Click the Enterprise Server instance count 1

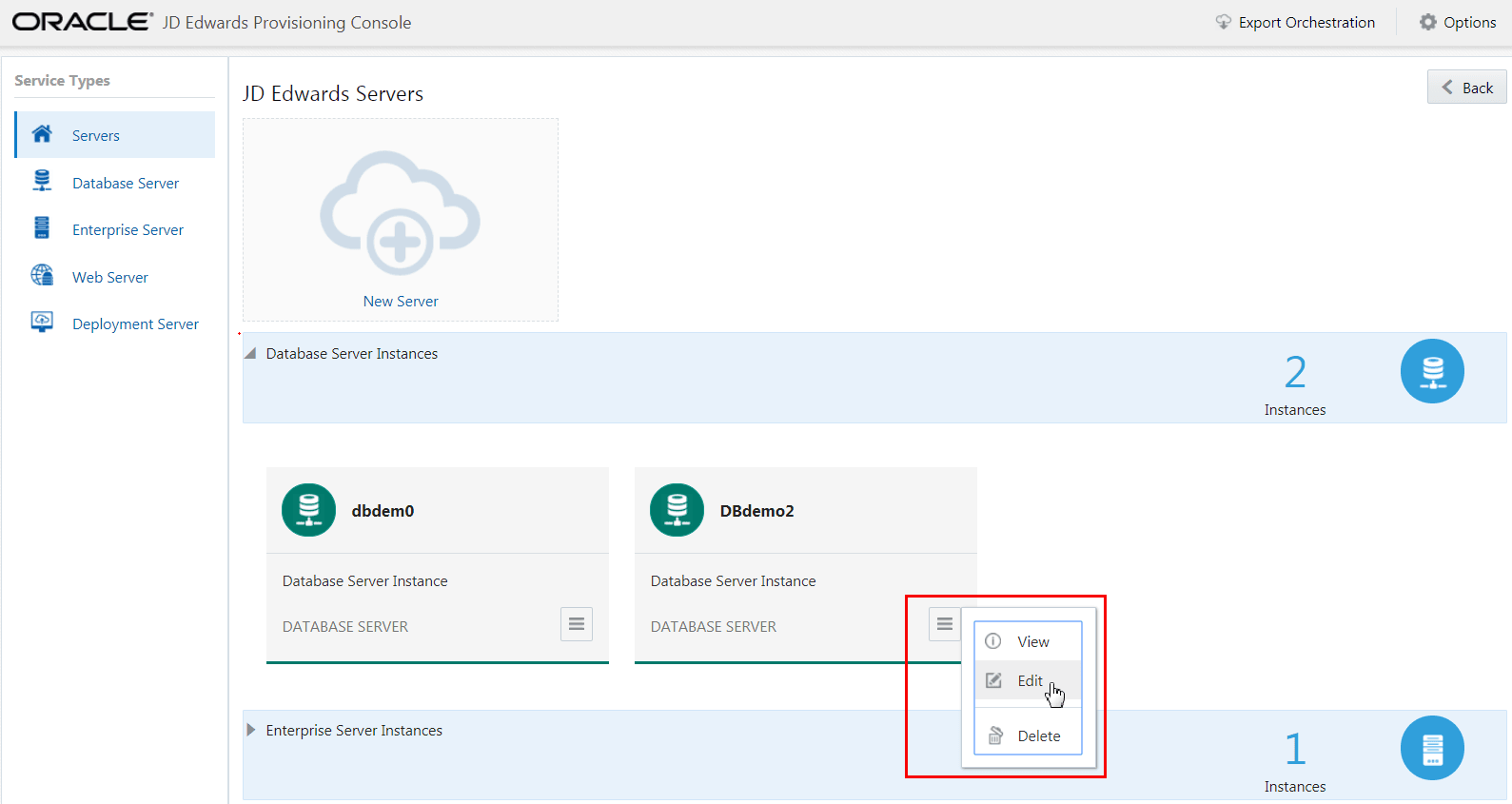point(1295,749)
